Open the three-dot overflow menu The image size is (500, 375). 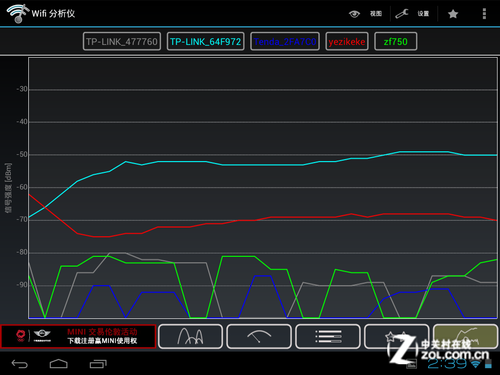(x=484, y=14)
